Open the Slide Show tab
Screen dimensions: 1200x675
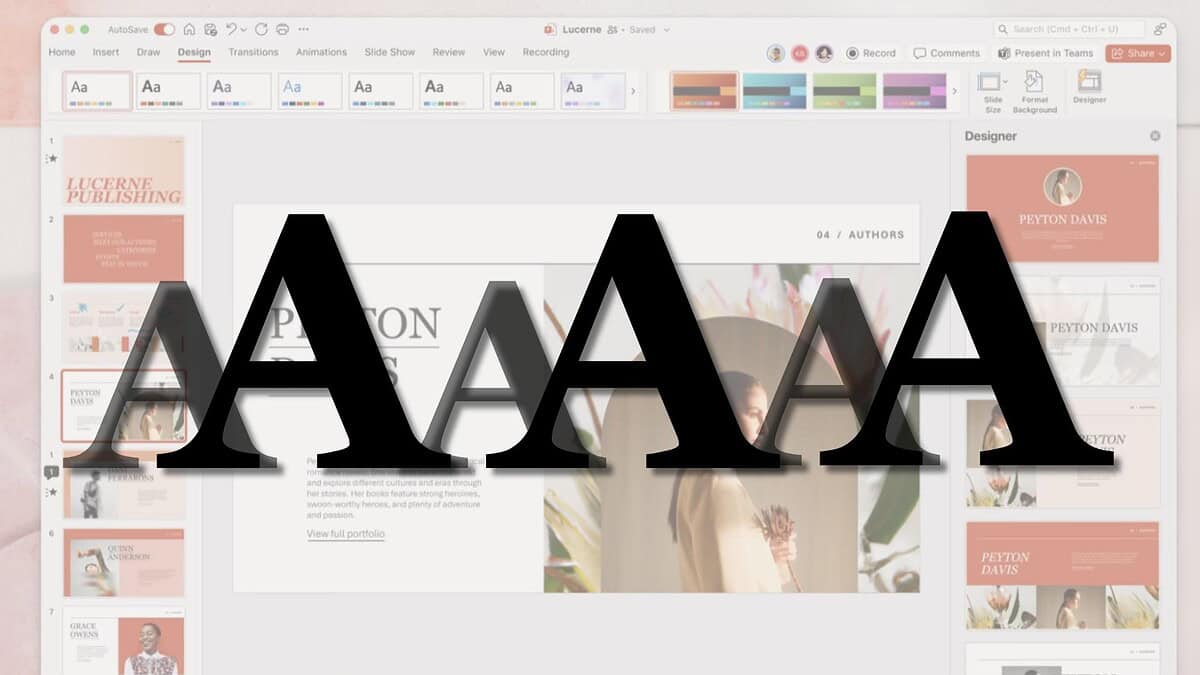pyautogui.click(x=389, y=52)
